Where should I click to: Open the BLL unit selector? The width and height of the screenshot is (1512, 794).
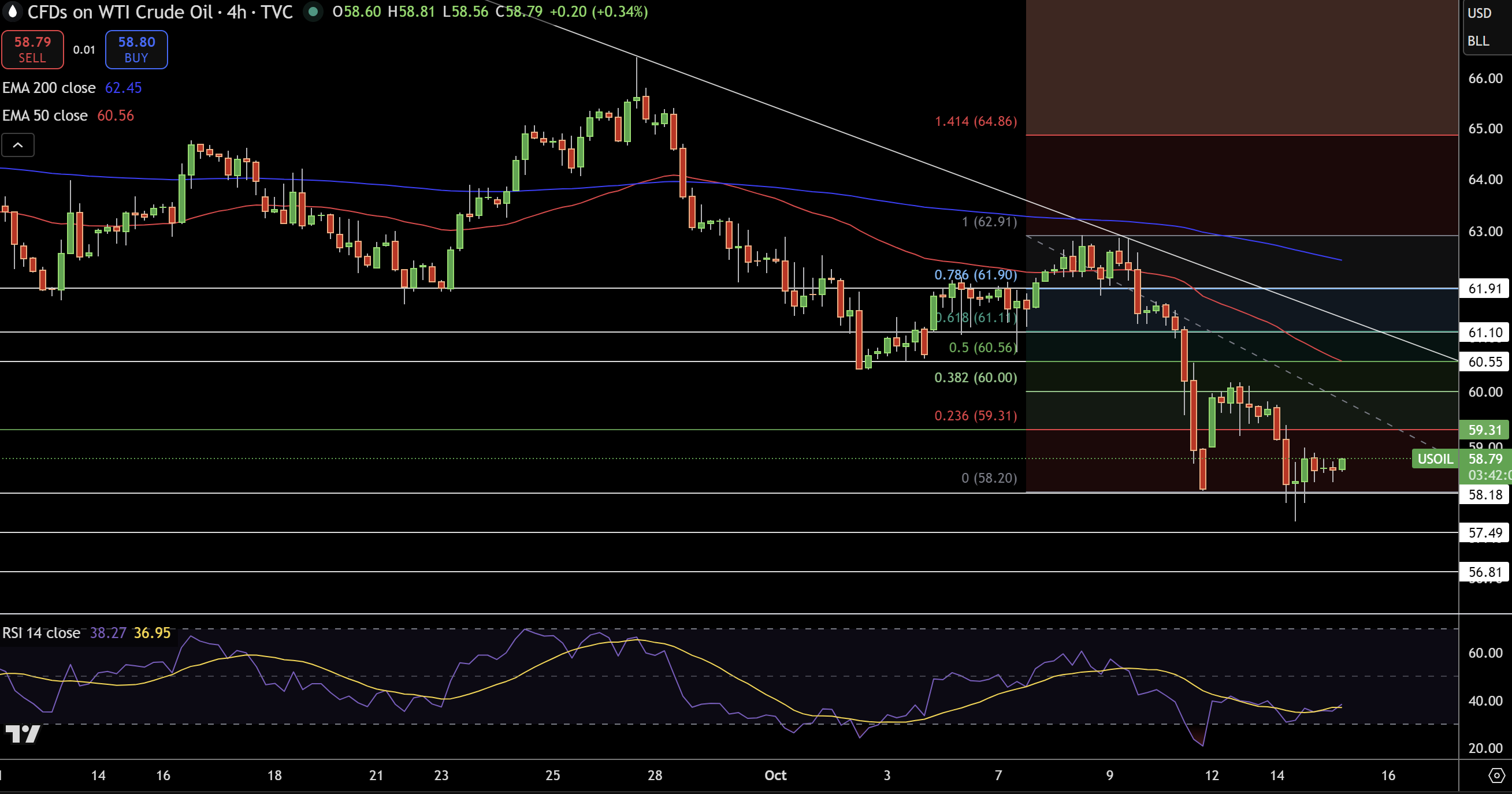1478,41
